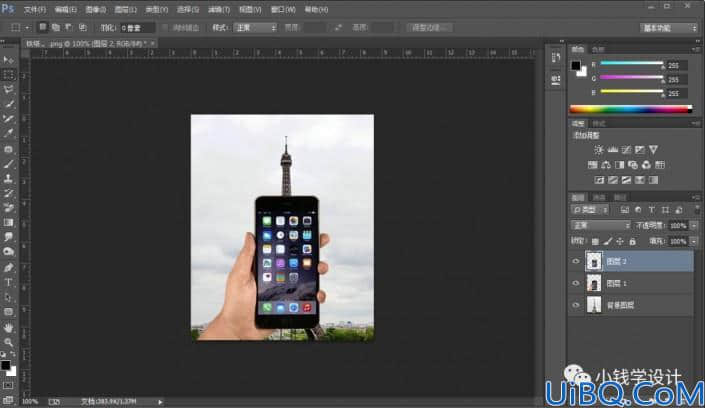The width and height of the screenshot is (705, 408).
Task: Click the toolbox foreground color swatch
Action: click(x=5, y=365)
